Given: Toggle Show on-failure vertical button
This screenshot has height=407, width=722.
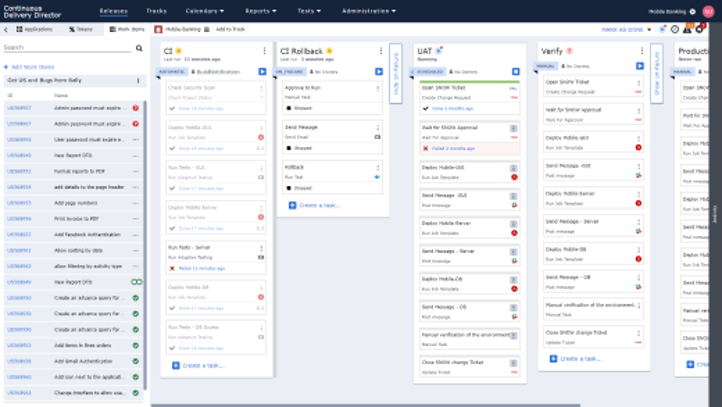Looking at the screenshot, I should tap(656, 72).
